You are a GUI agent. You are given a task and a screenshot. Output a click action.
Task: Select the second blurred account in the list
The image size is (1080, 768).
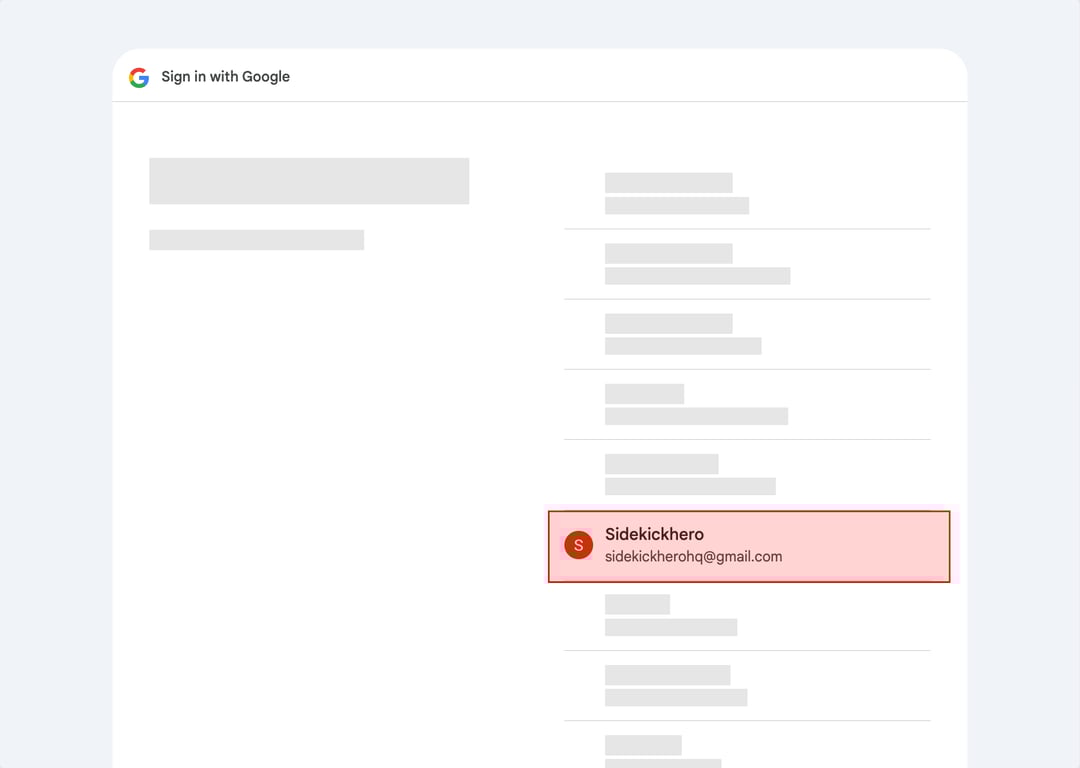747,264
